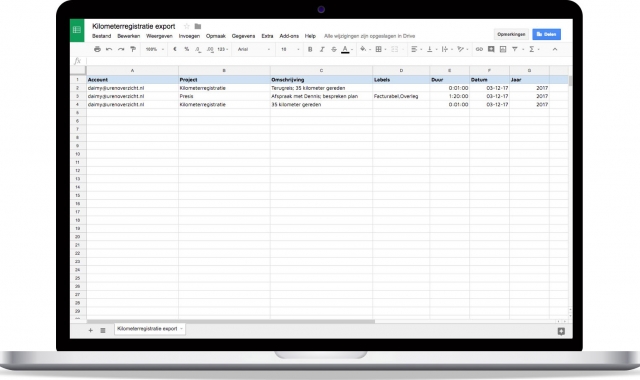Click the print icon in toolbar
This screenshot has width=640, height=380.
[97, 49]
